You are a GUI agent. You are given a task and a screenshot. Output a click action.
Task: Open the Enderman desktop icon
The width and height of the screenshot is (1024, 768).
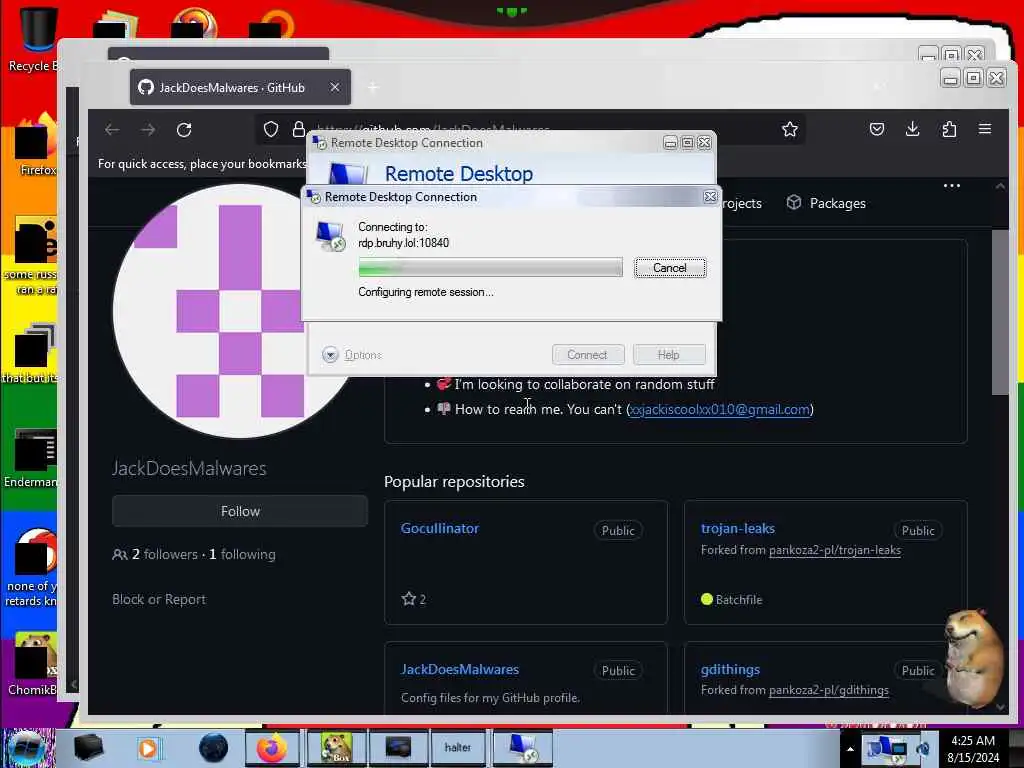(x=31, y=458)
